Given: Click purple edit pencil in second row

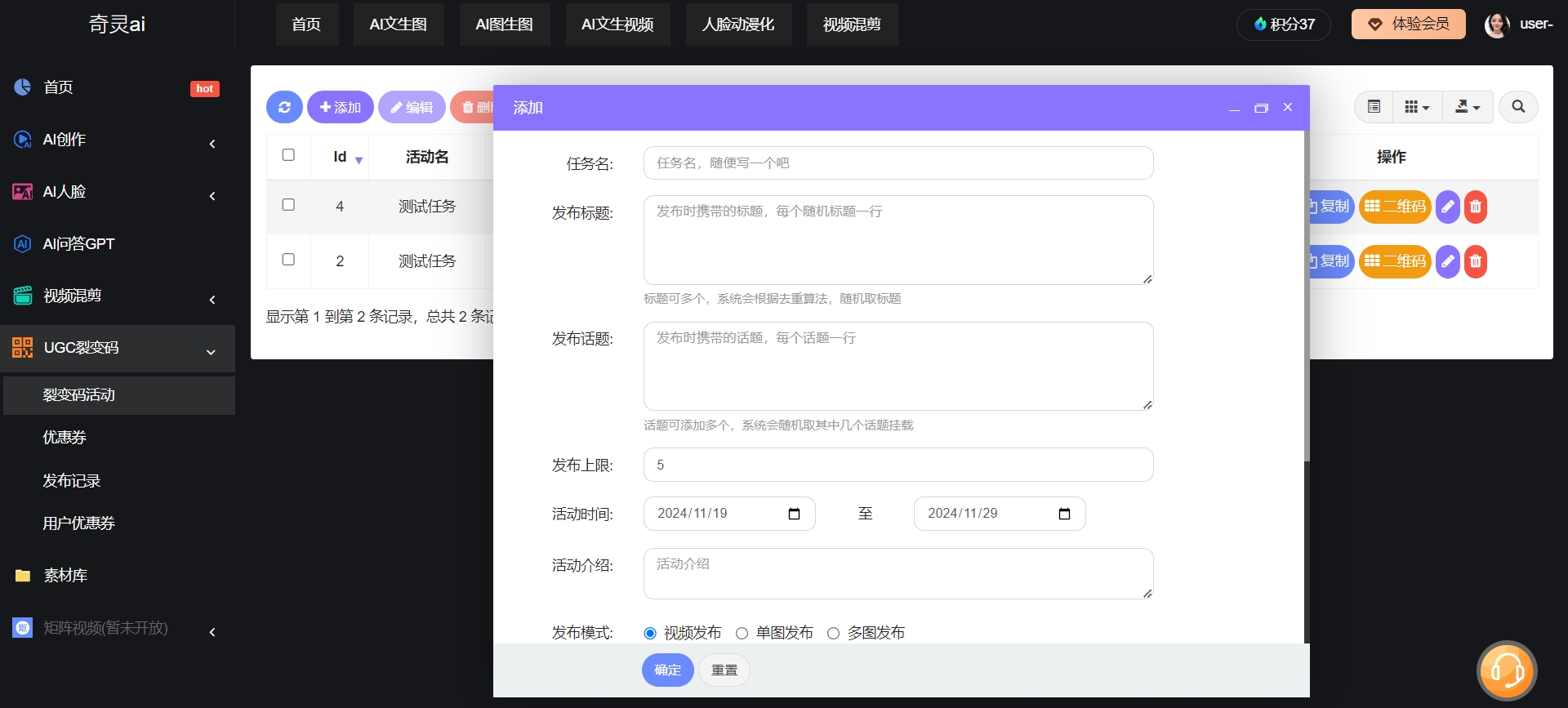Looking at the screenshot, I should tap(1447, 261).
